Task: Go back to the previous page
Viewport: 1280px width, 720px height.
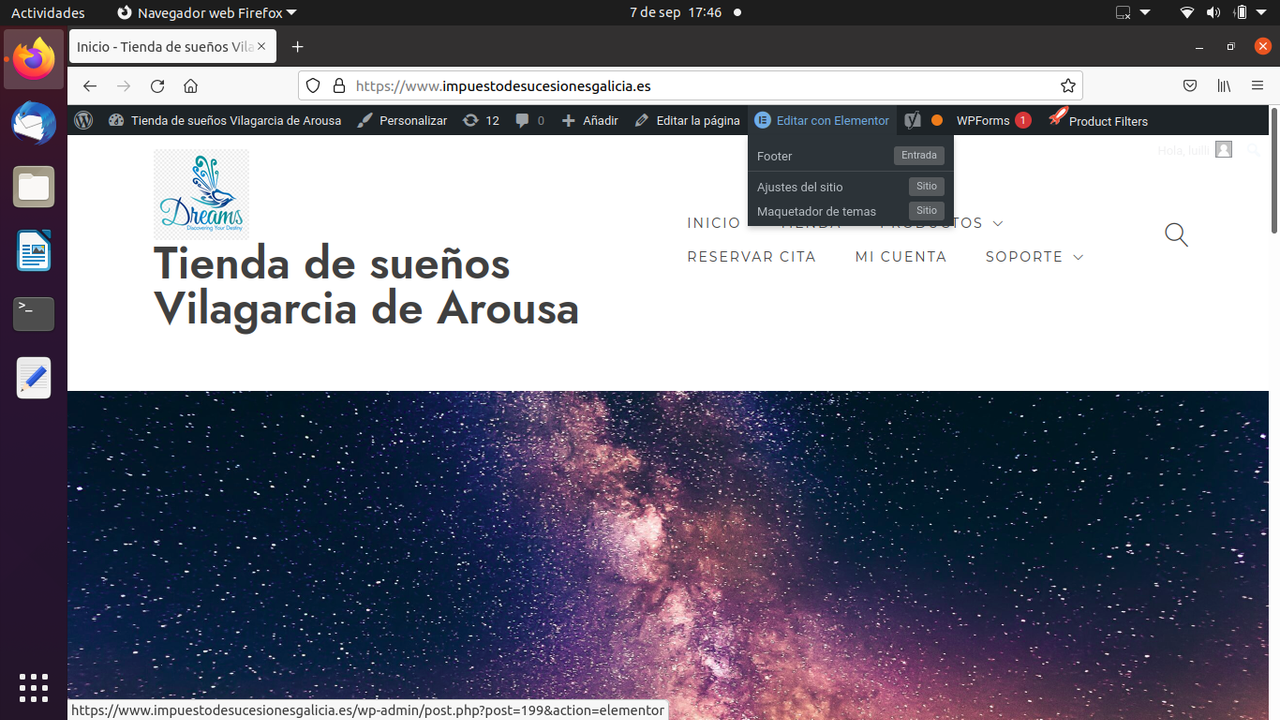Action: pyautogui.click(x=90, y=86)
